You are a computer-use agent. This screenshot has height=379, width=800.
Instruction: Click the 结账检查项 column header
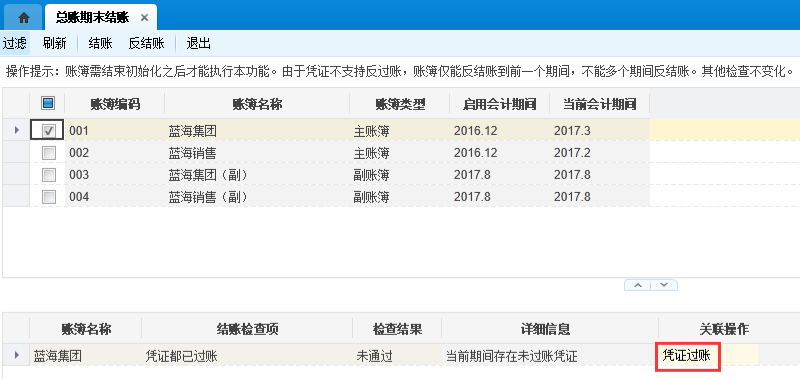247,329
